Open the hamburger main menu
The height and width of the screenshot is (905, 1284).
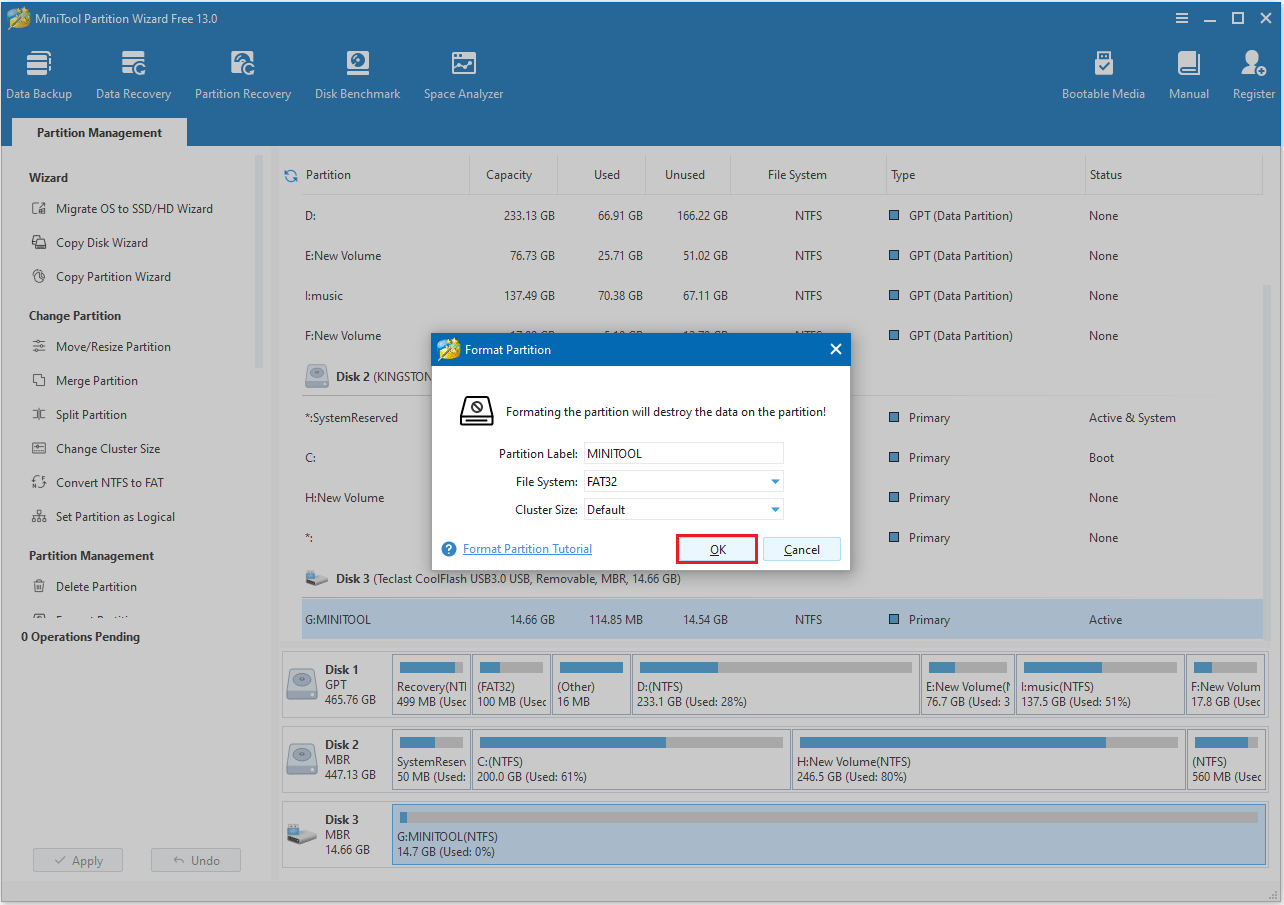click(1181, 18)
